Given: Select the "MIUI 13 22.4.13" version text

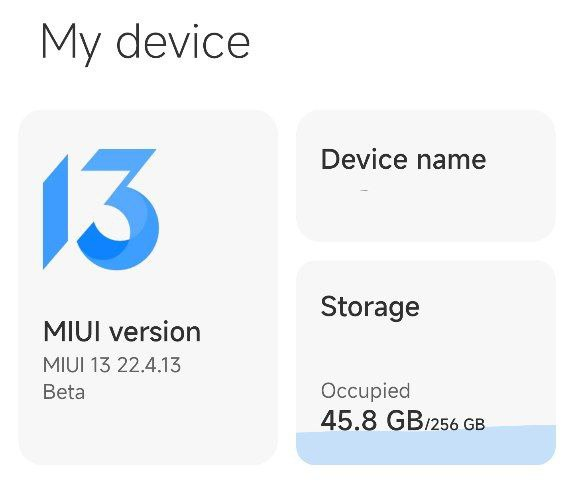Looking at the screenshot, I should point(112,365).
